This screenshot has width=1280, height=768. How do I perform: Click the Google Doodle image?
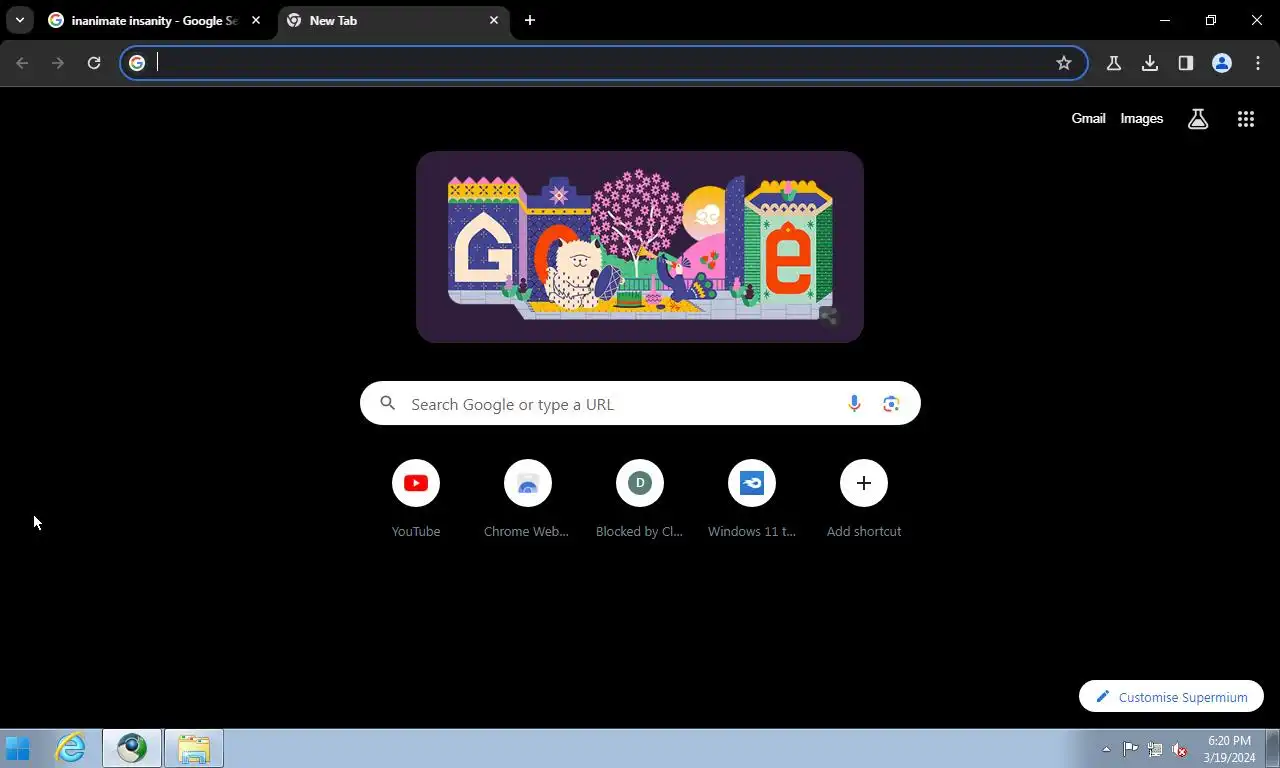click(640, 247)
